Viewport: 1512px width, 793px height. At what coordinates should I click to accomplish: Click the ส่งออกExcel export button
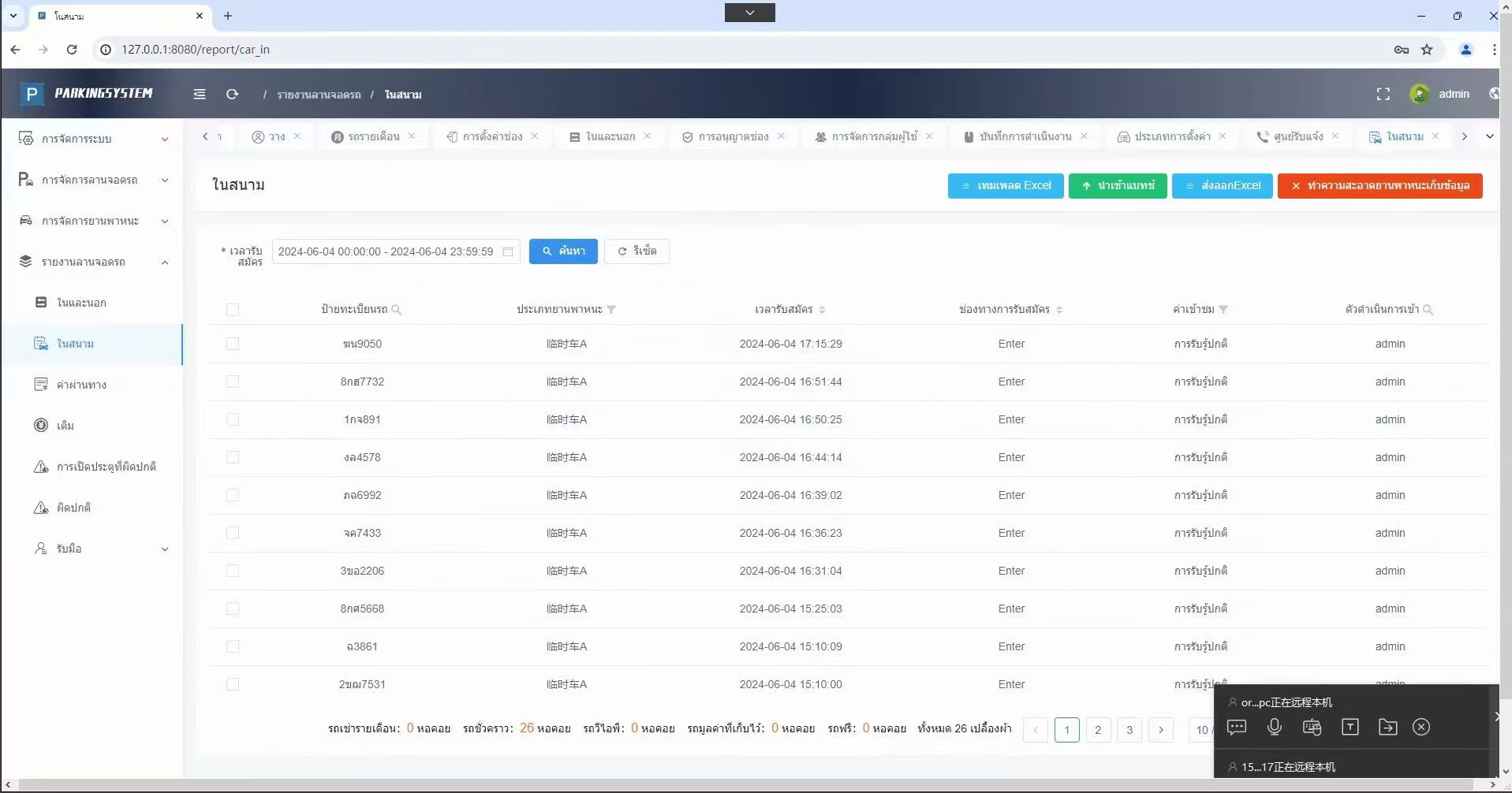pyautogui.click(x=1222, y=186)
